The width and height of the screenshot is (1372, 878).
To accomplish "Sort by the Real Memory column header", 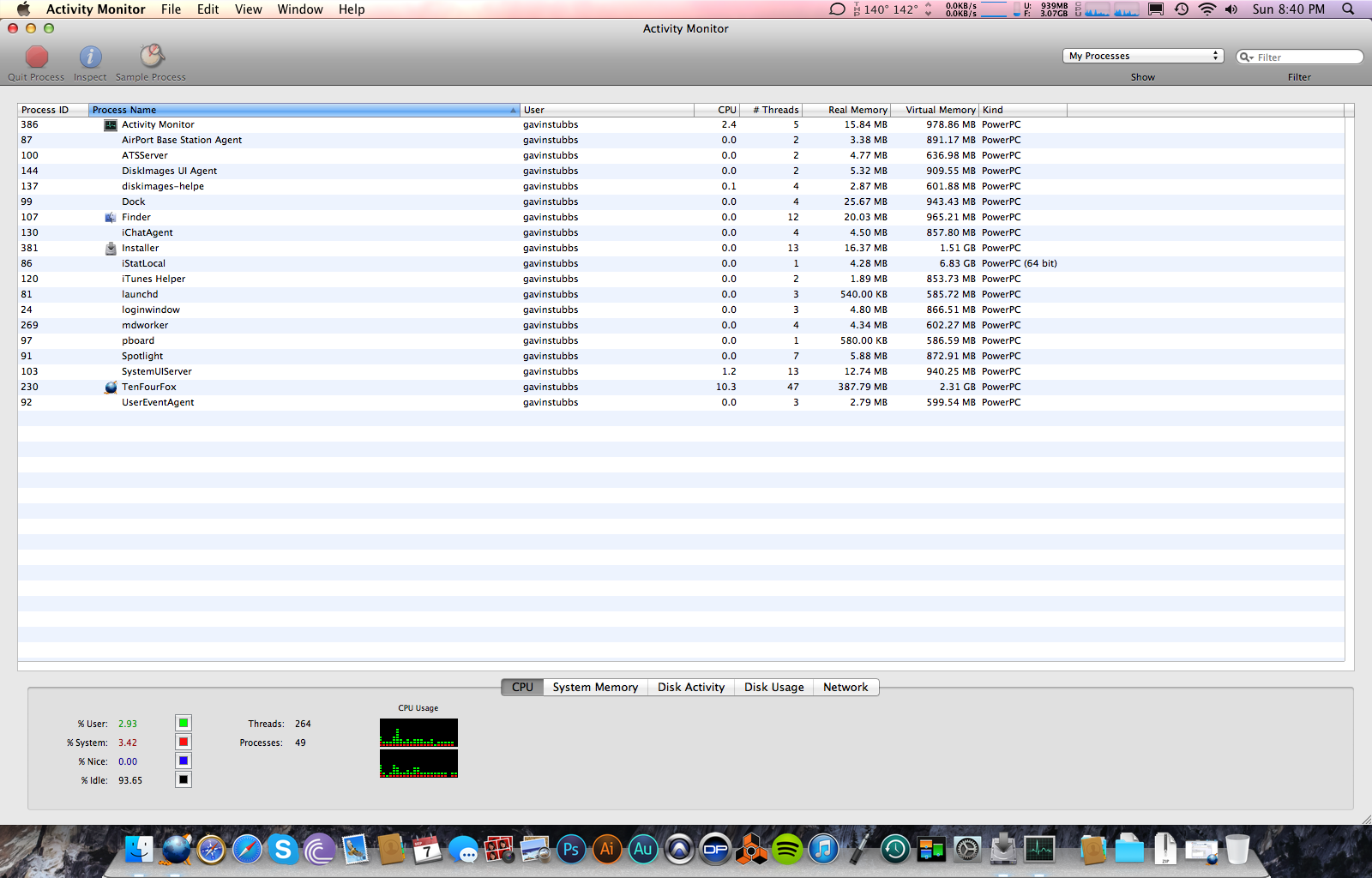I will pyautogui.click(x=846, y=110).
